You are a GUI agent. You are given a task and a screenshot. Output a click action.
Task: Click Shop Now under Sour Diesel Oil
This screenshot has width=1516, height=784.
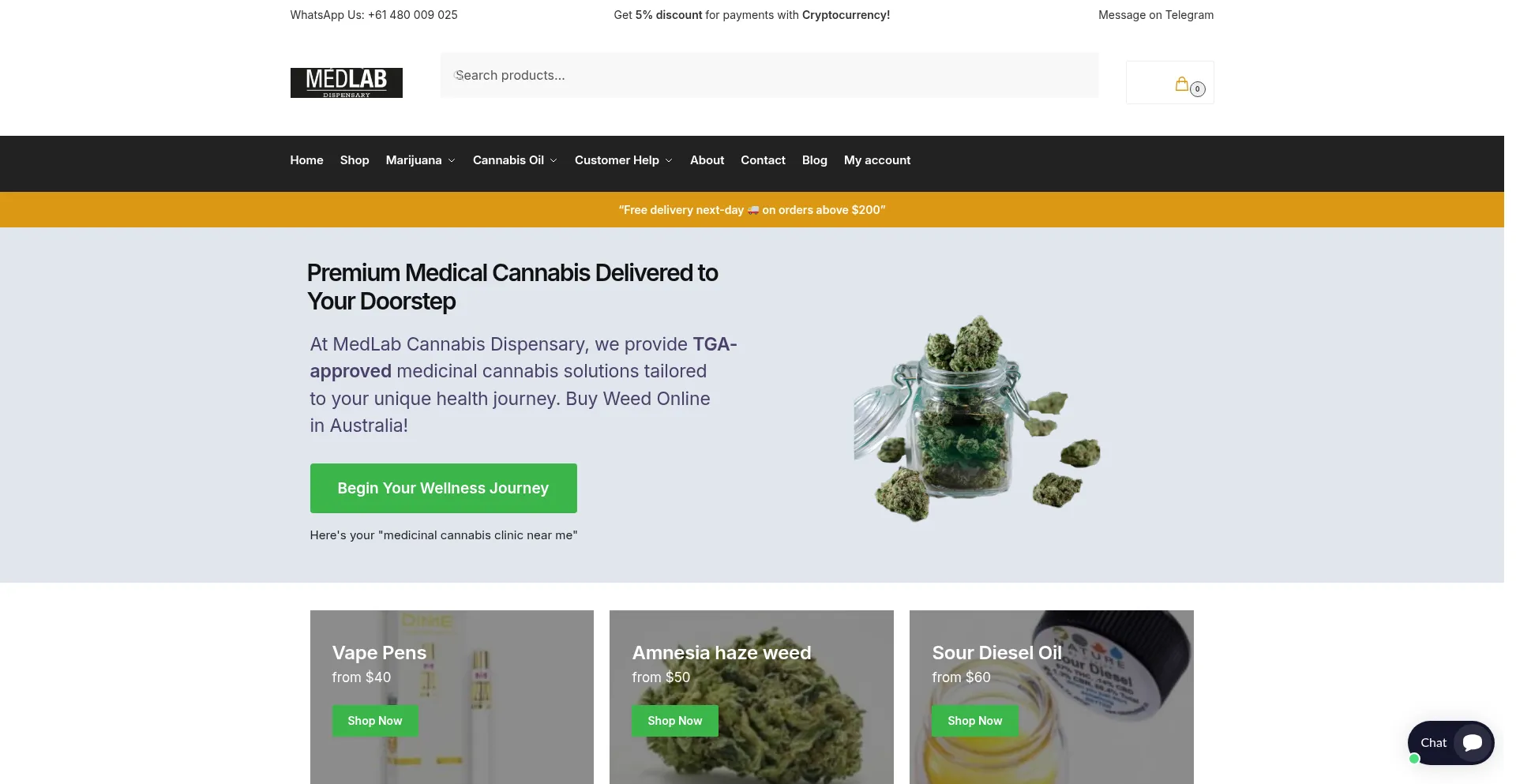point(975,721)
